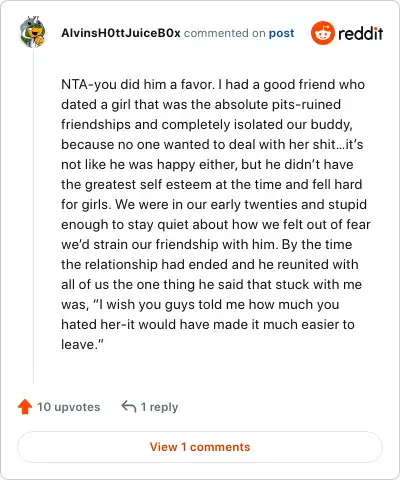Click the orange upvote arrow icon
The width and height of the screenshot is (400, 480).
(x=25, y=407)
